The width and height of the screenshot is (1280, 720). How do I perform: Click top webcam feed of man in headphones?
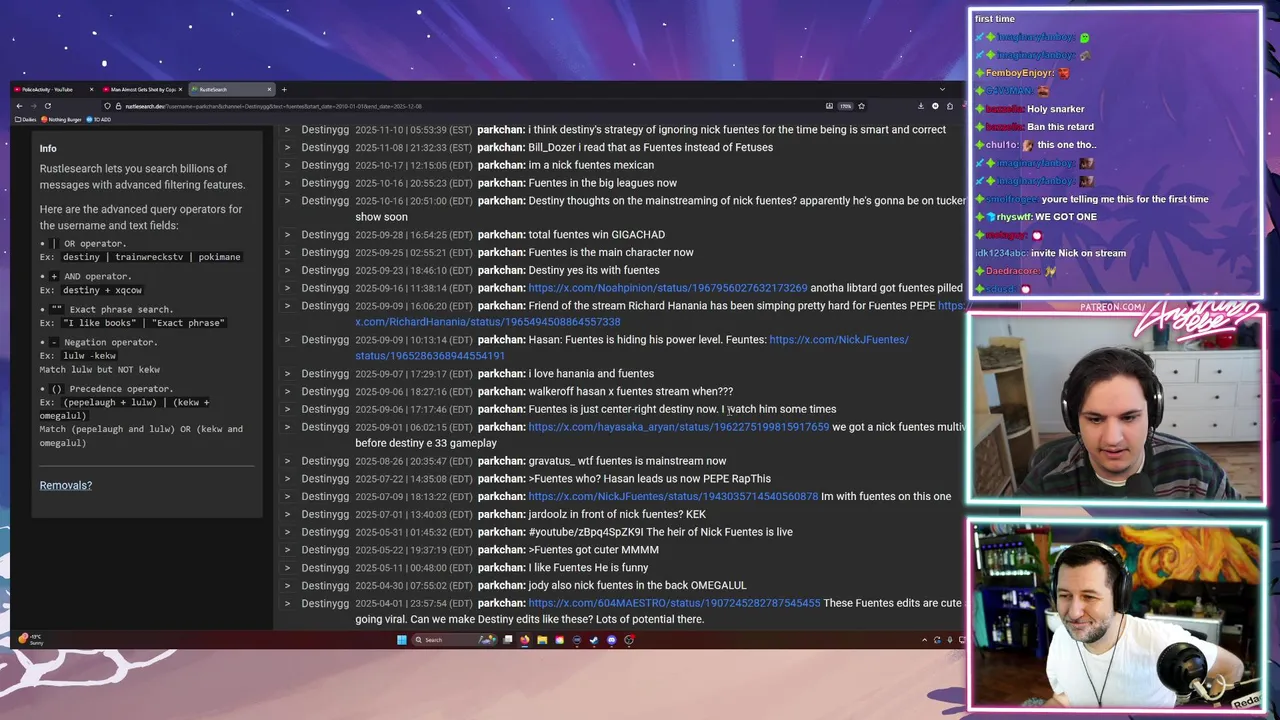(1115, 409)
